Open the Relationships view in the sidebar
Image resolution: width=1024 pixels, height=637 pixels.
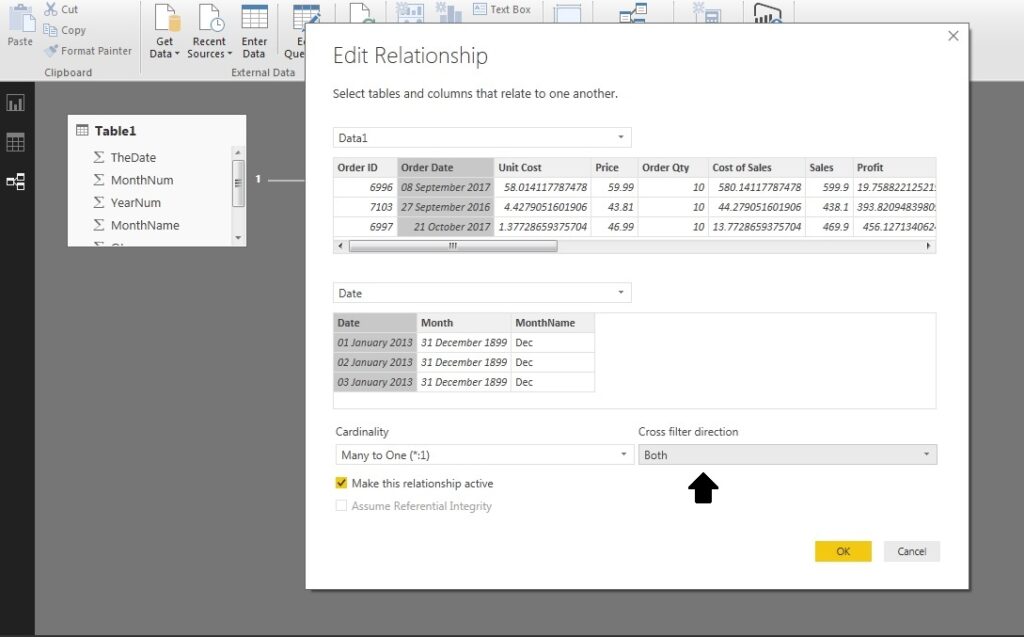pos(14,181)
